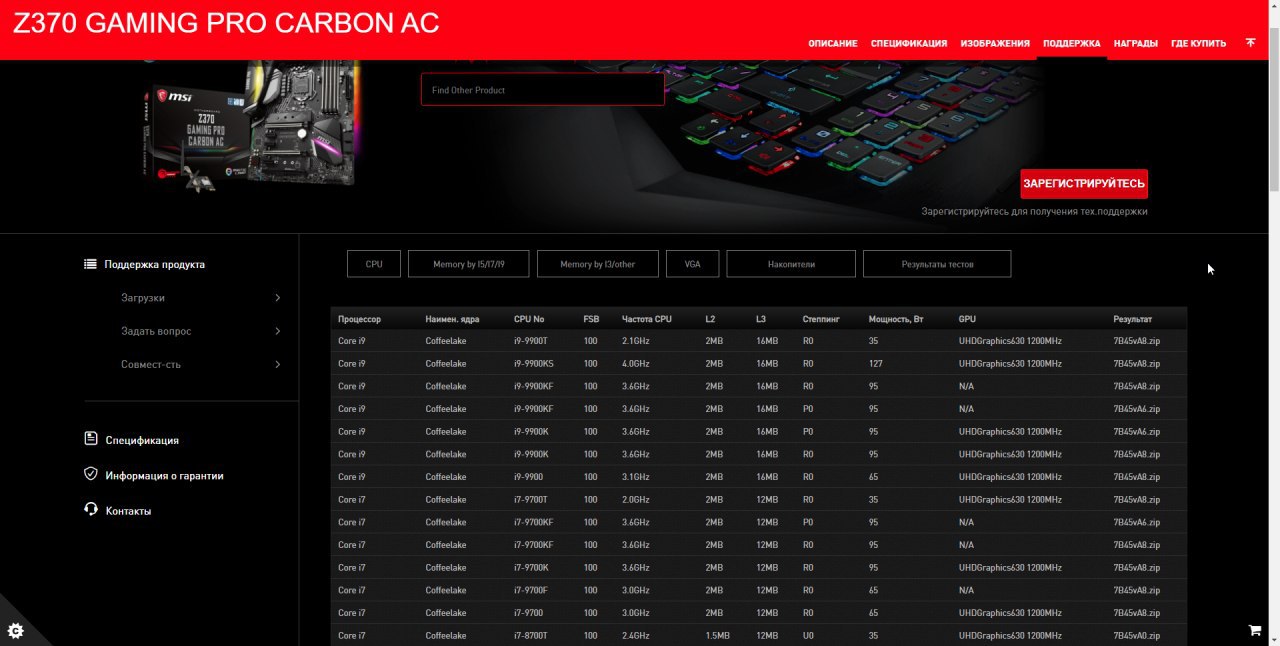This screenshot has height=646, width=1280.
Task: Click the Find Other Product search field
Action: pos(543,89)
